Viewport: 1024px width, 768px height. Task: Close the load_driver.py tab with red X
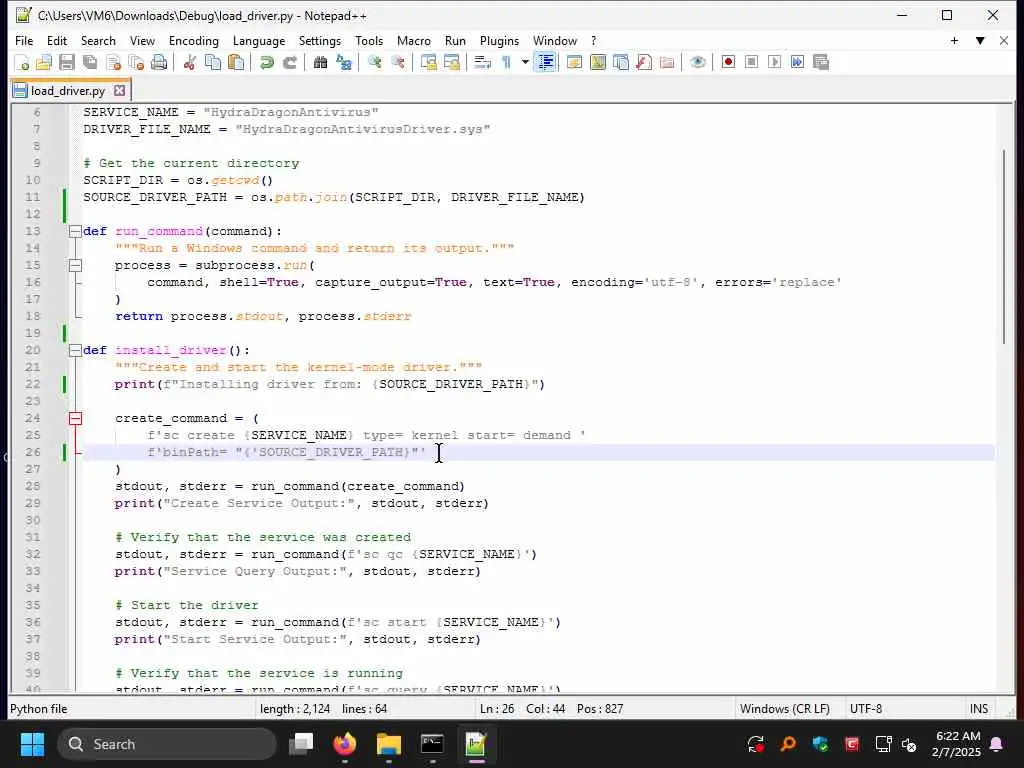pos(120,90)
